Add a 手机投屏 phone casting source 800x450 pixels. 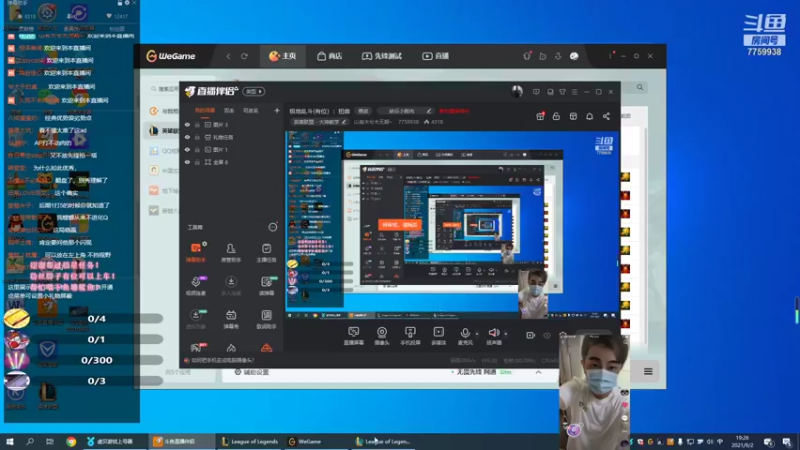tap(410, 336)
